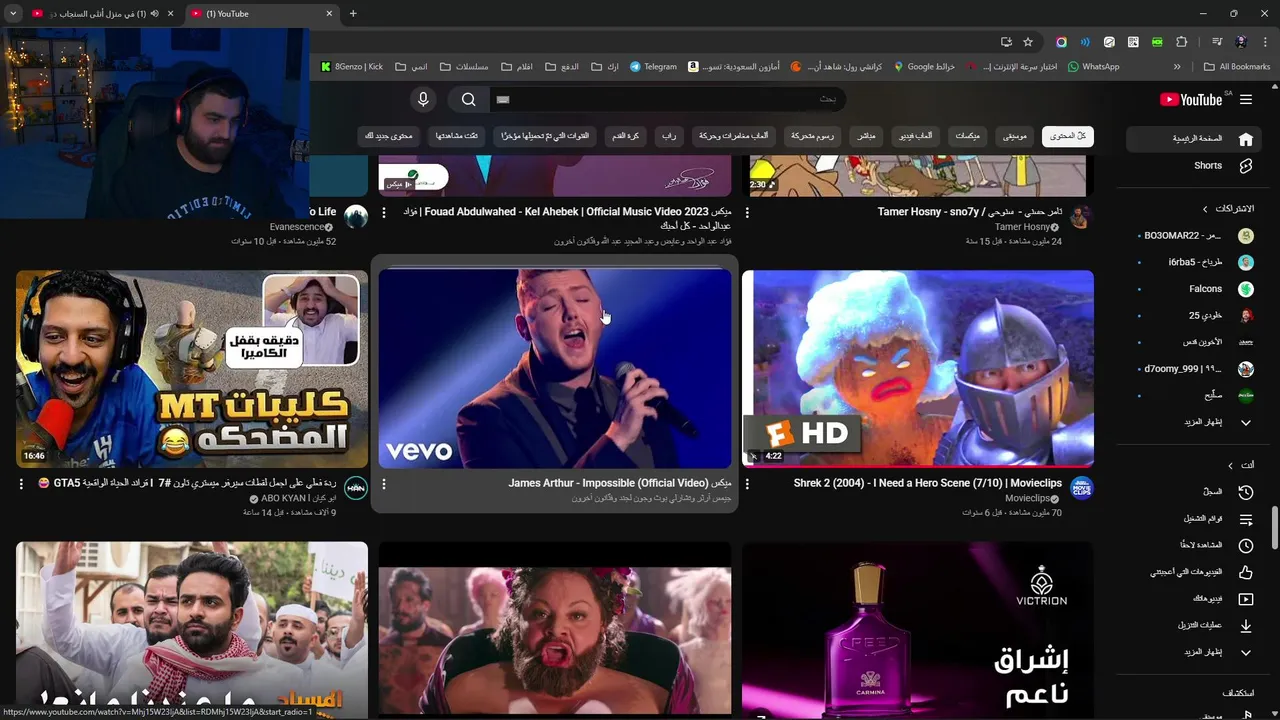The image size is (1280, 720).
Task: Click the YouTube logo
Action: coord(1191,99)
